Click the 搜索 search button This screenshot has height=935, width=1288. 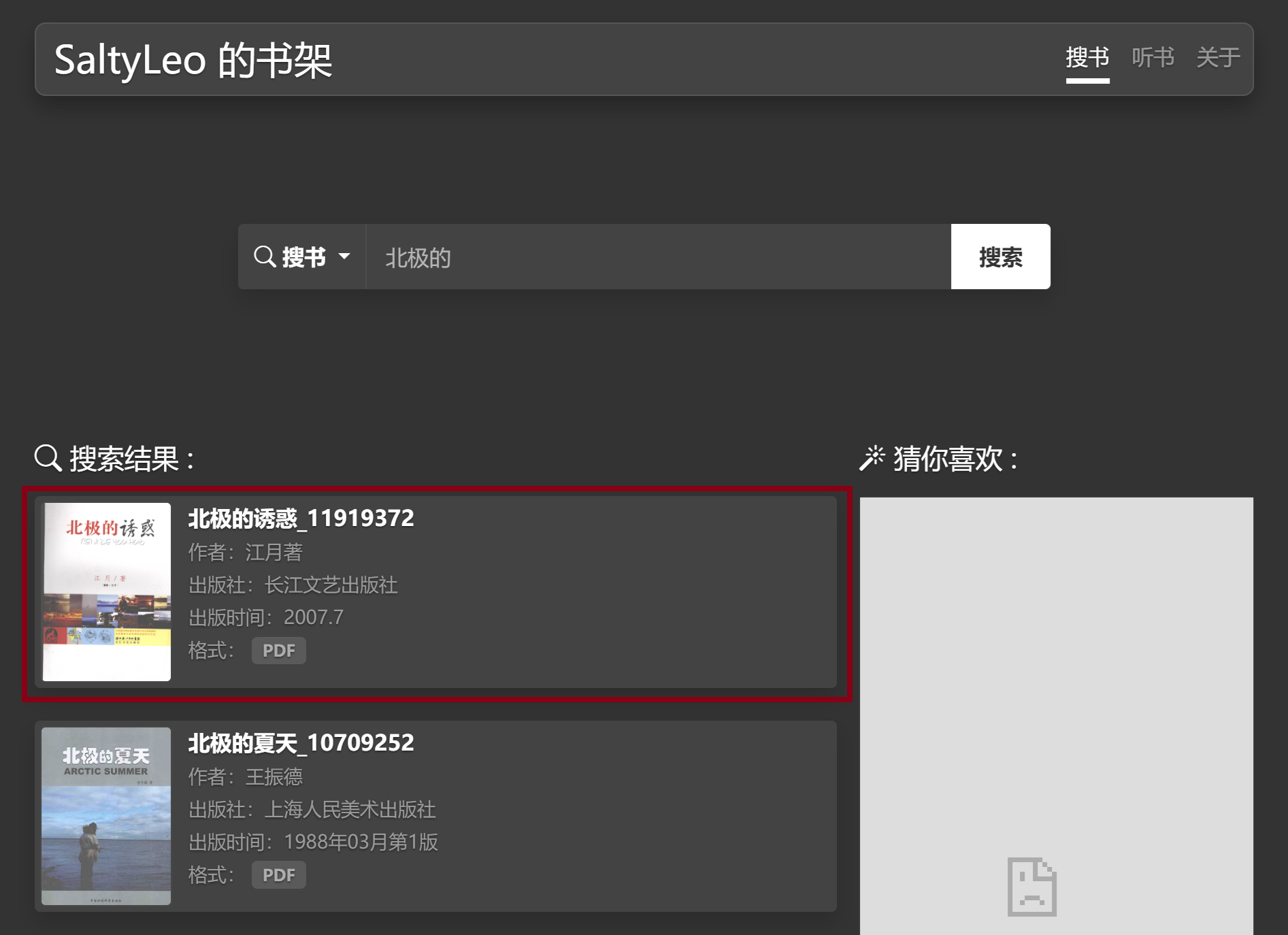pyautogui.click(x=1000, y=257)
